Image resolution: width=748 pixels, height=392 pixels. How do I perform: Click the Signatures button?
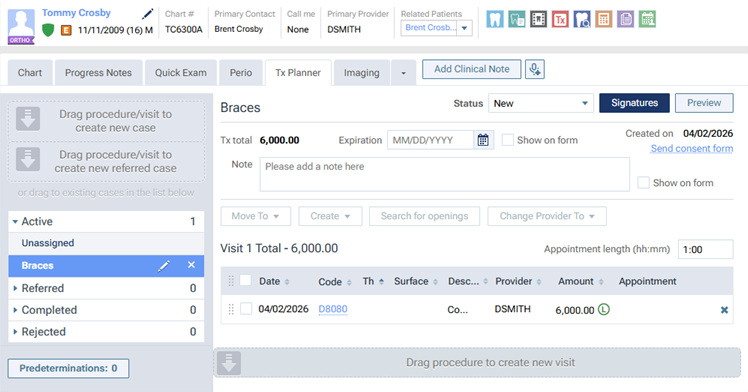634,103
